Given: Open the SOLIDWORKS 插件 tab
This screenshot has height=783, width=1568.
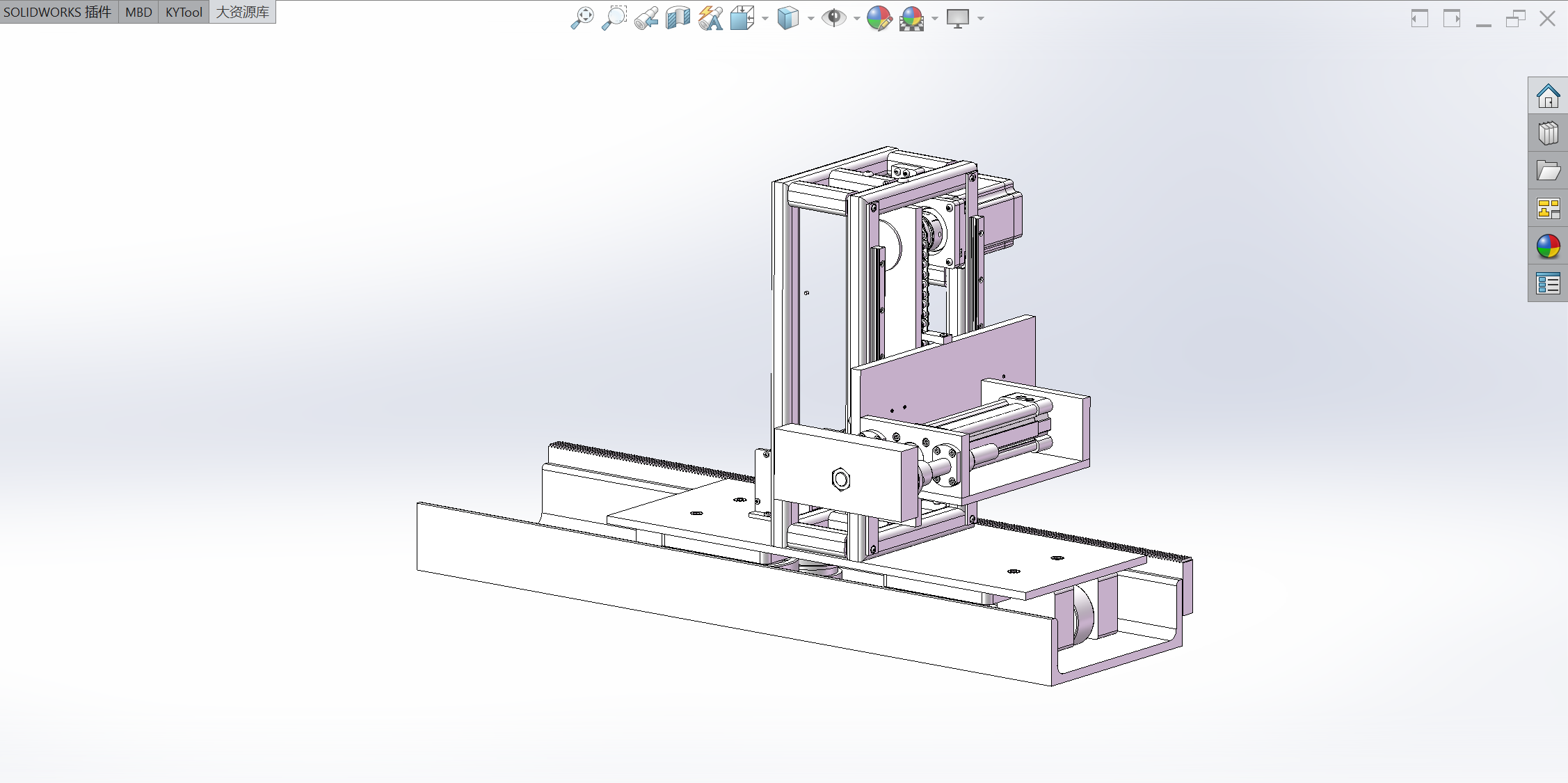Looking at the screenshot, I should (58, 12).
